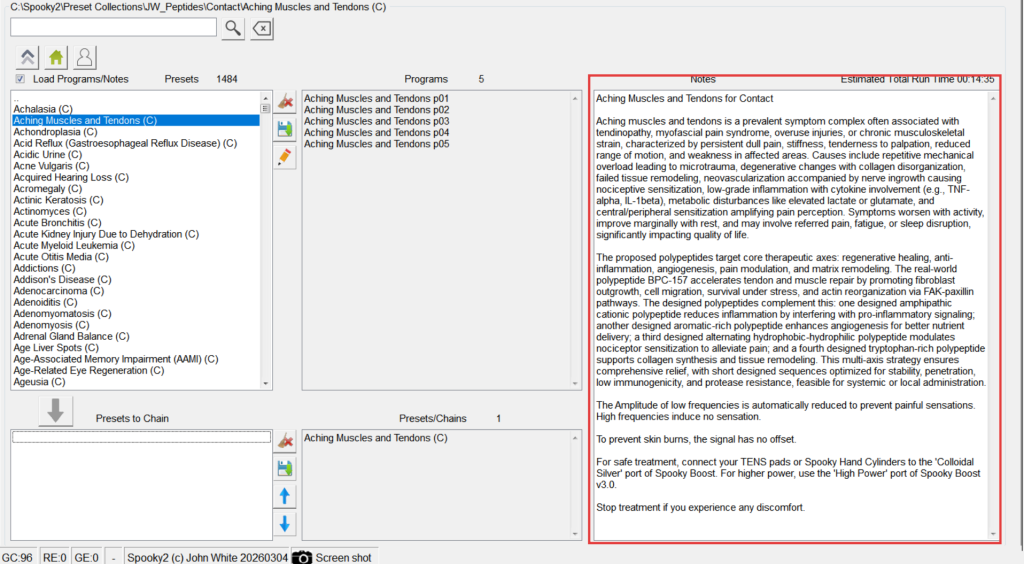Toggle the Load Programs/Notes checkbox
Screen dimensions: 1024x564
(20, 79)
